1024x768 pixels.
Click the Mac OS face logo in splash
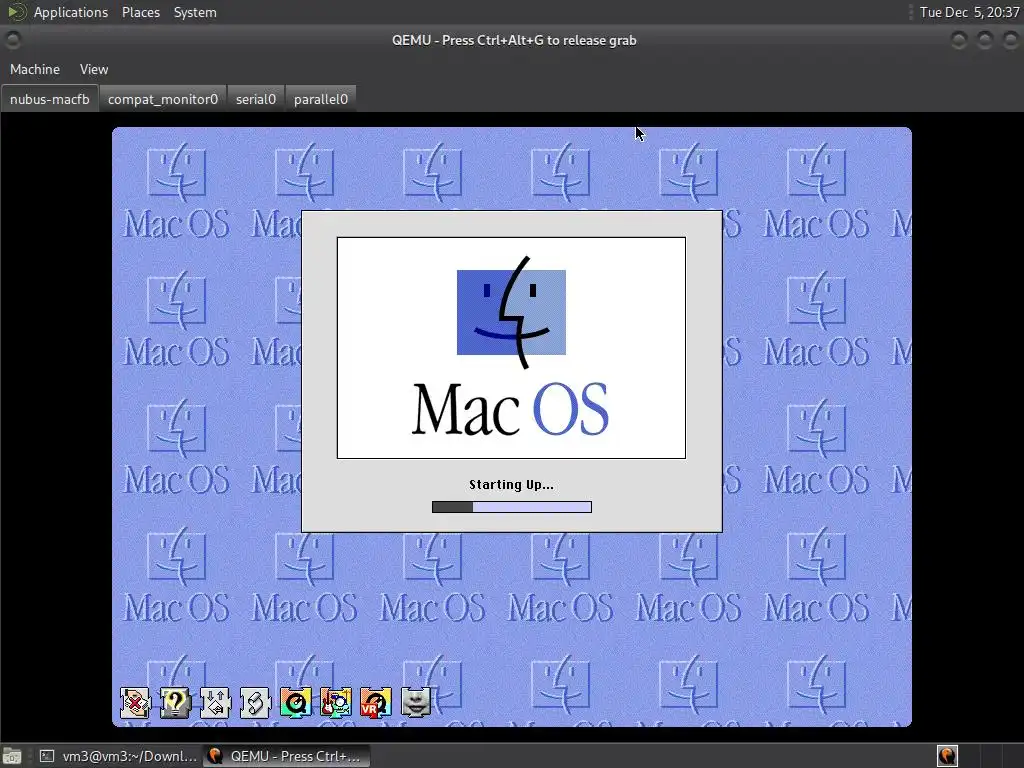(x=511, y=312)
